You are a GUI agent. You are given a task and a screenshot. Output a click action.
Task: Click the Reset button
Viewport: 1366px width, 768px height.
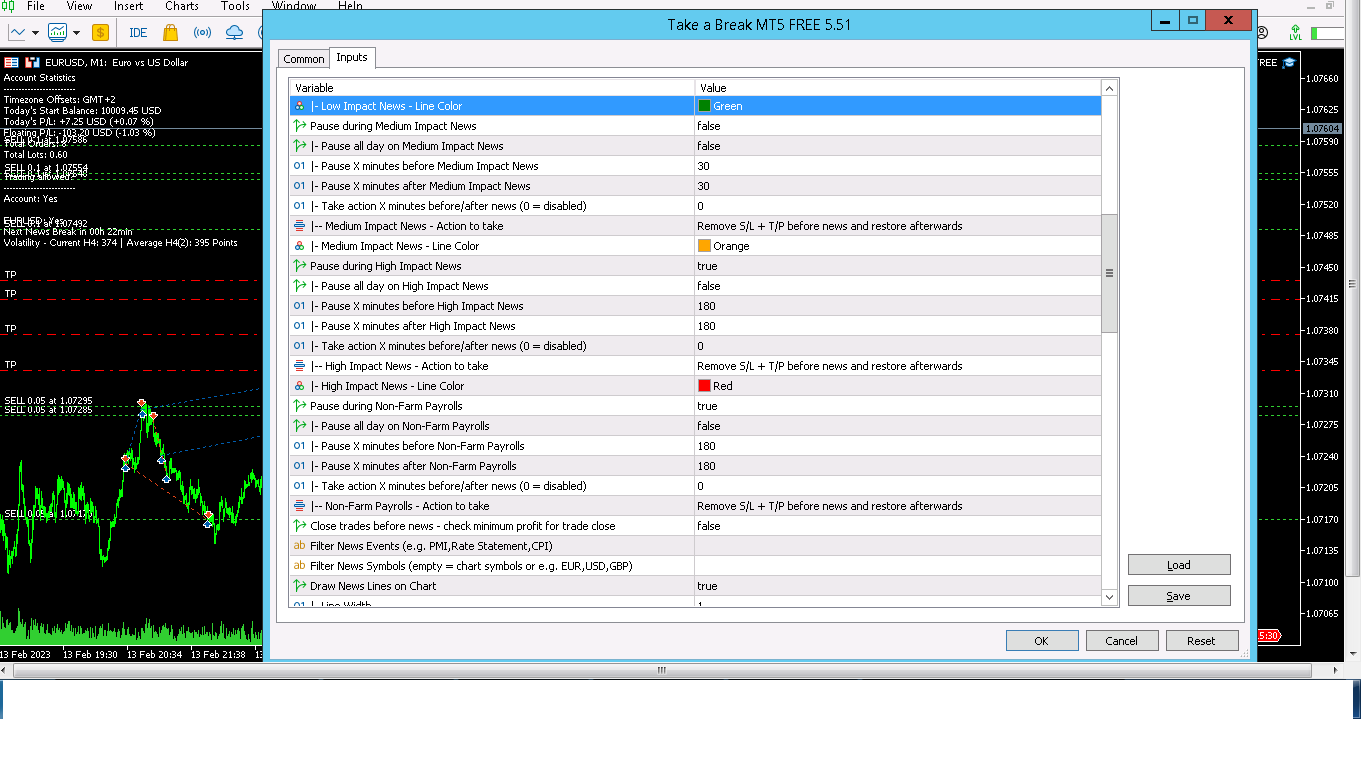click(x=1202, y=641)
